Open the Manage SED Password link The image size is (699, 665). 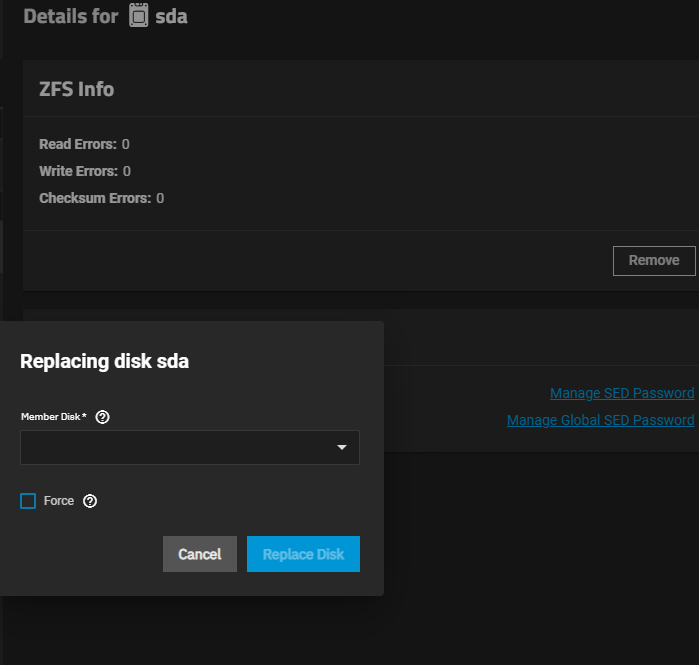[x=622, y=393]
